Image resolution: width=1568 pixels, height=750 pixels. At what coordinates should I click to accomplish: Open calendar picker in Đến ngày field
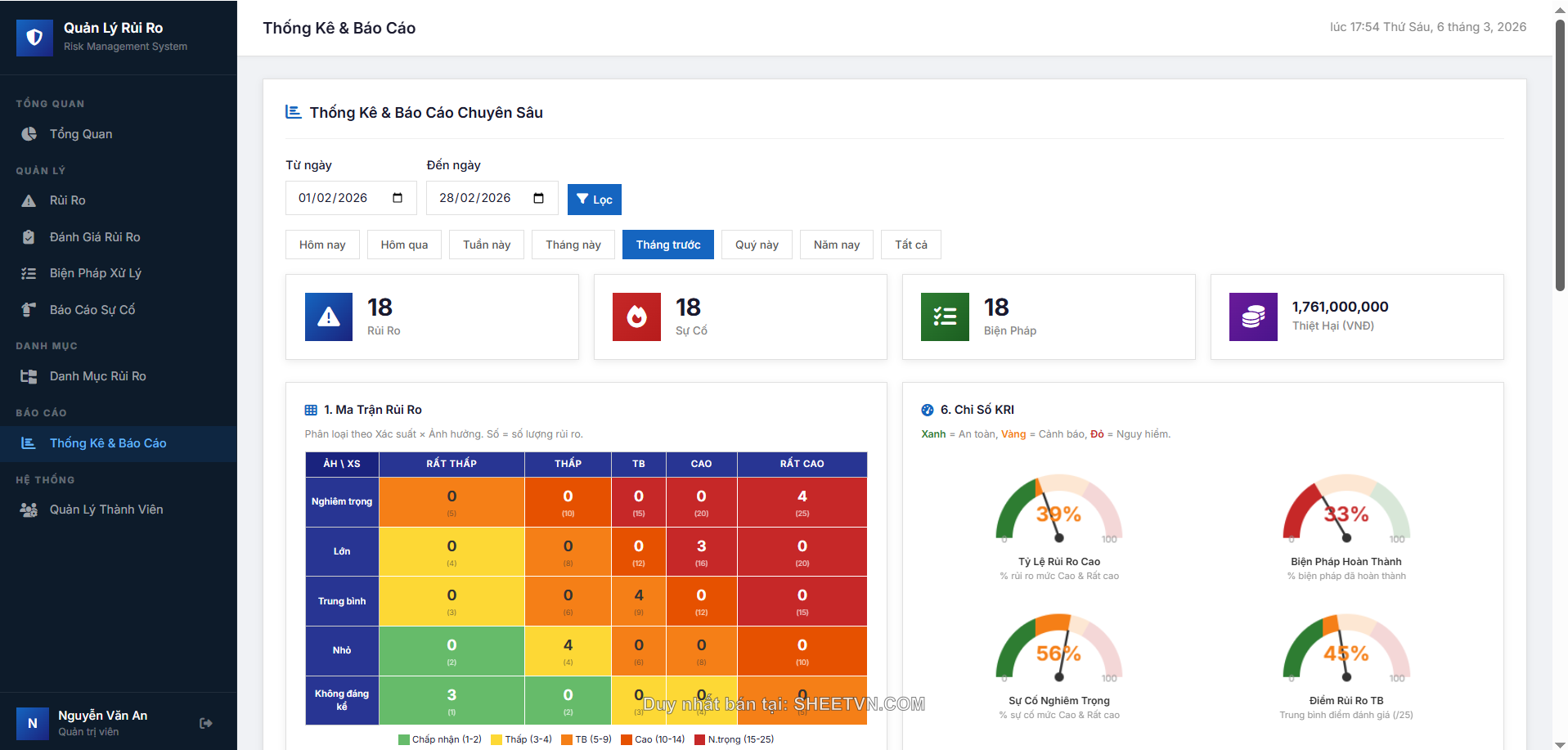click(538, 198)
